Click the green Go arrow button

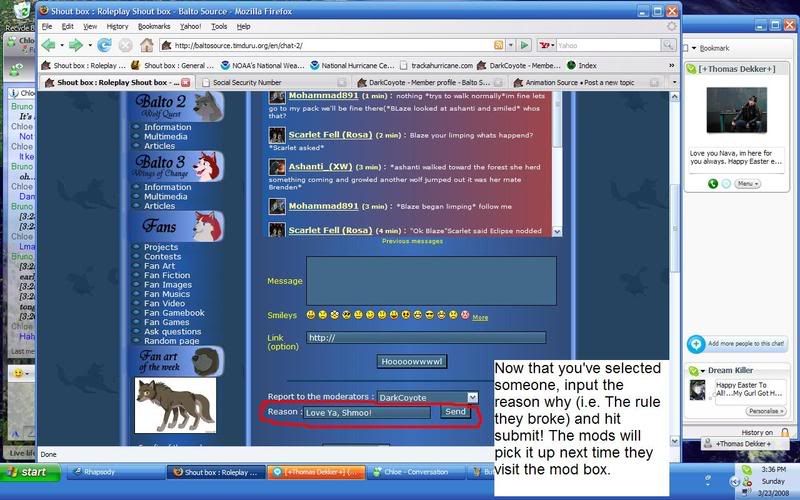(524, 45)
